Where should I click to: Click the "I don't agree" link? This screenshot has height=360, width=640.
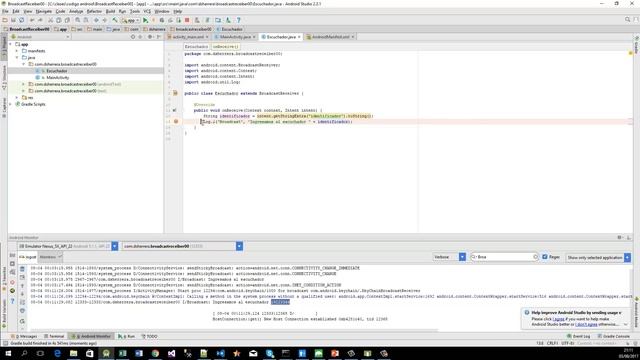click(586, 324)
